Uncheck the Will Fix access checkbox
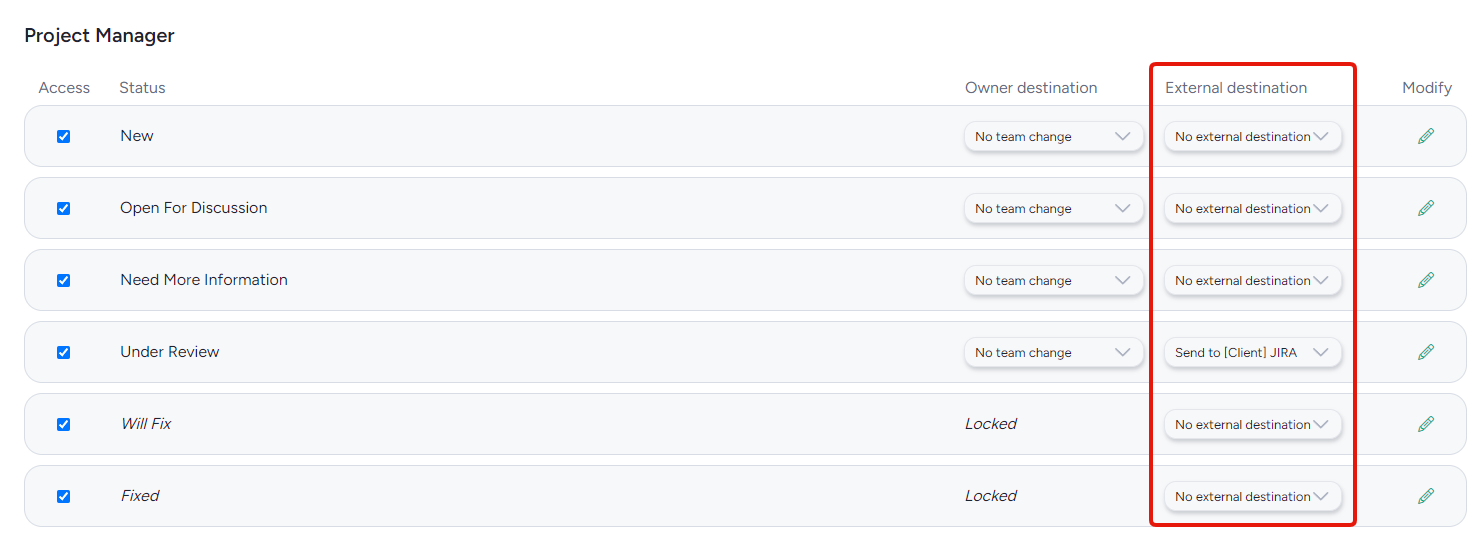1480x533 pixels. tap(64, 424)
